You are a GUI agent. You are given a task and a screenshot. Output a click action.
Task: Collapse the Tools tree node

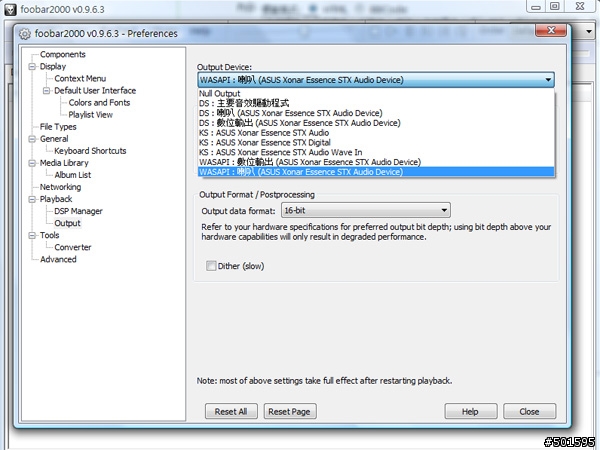click(32, 235)
